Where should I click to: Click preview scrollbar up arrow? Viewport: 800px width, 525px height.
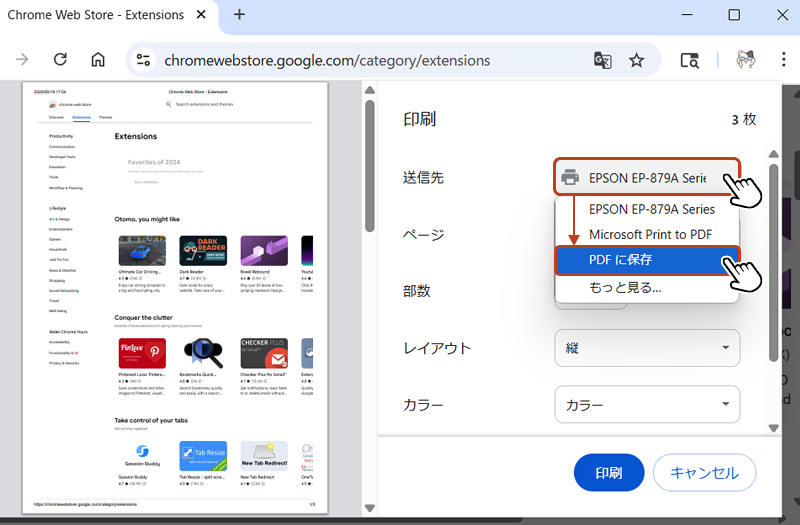click(x=370, y=90)
